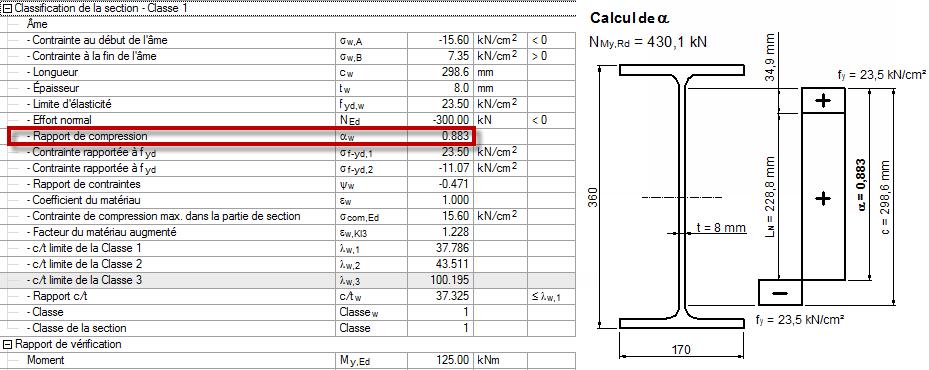Select the Contrainte au début de l'âme row
The width and height of the screenshot is (929, 370).
tap(287, 40)
